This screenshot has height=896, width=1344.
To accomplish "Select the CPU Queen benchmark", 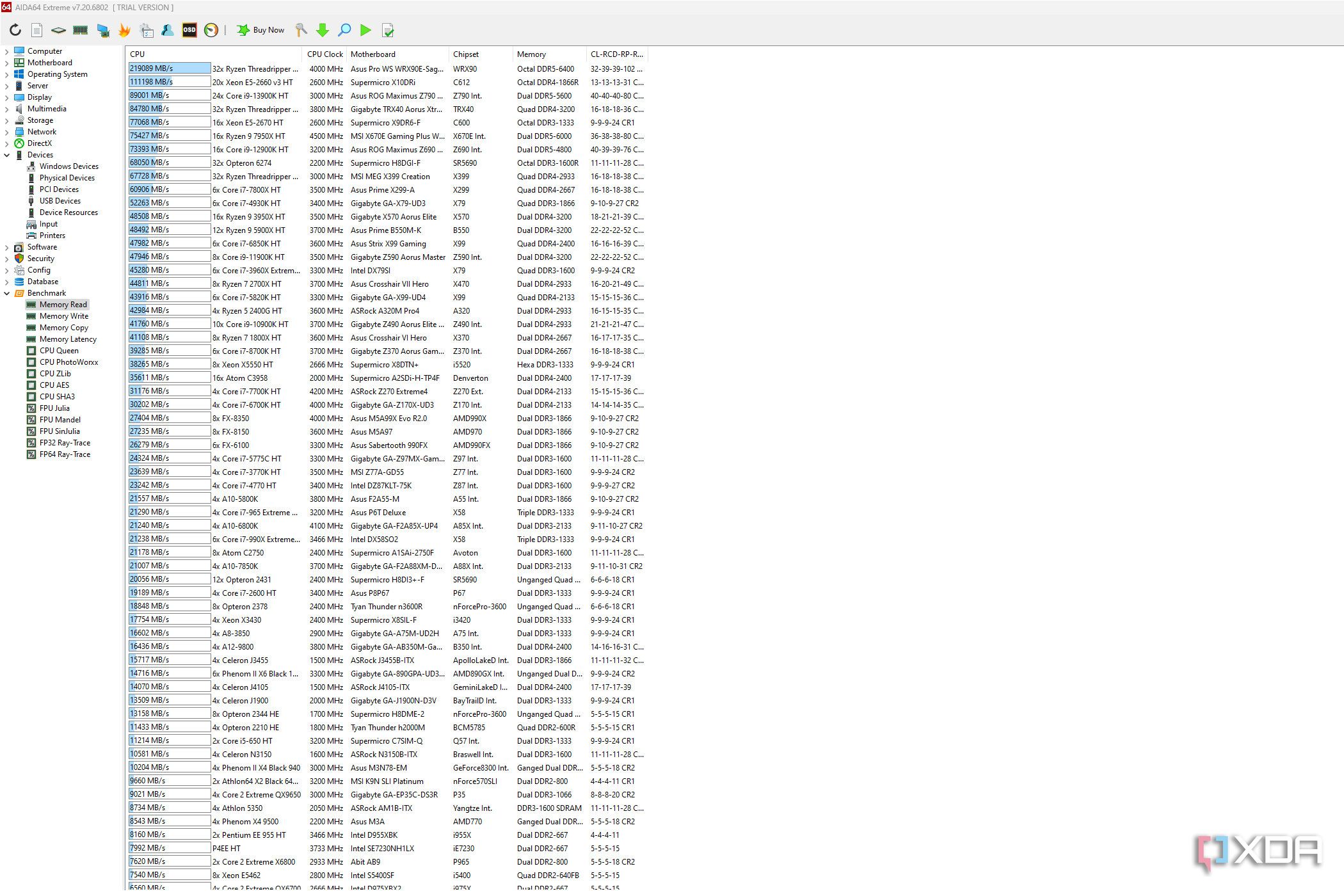I will (x=59, y=351).
